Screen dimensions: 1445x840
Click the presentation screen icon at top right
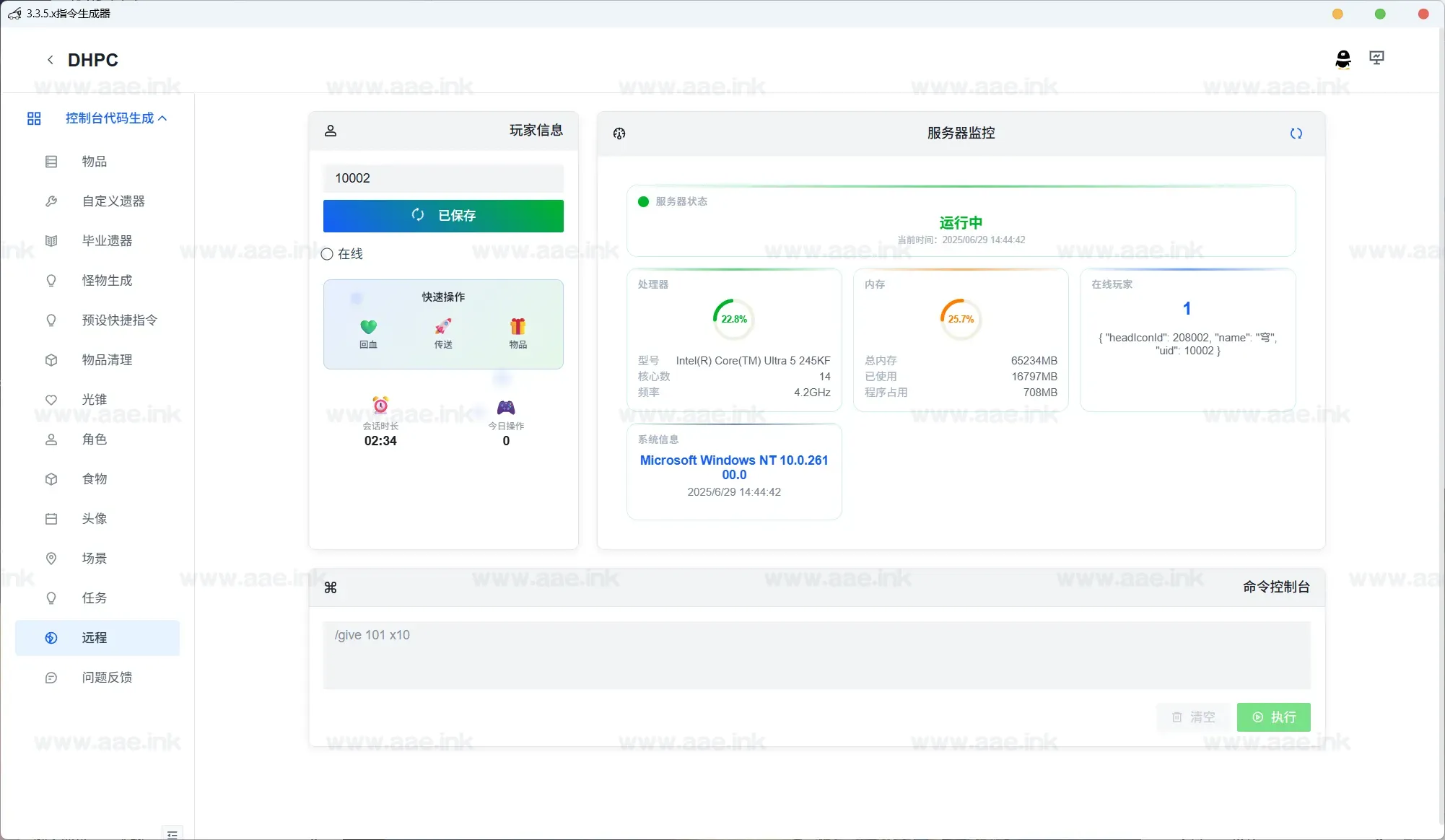coord(1376,58)
